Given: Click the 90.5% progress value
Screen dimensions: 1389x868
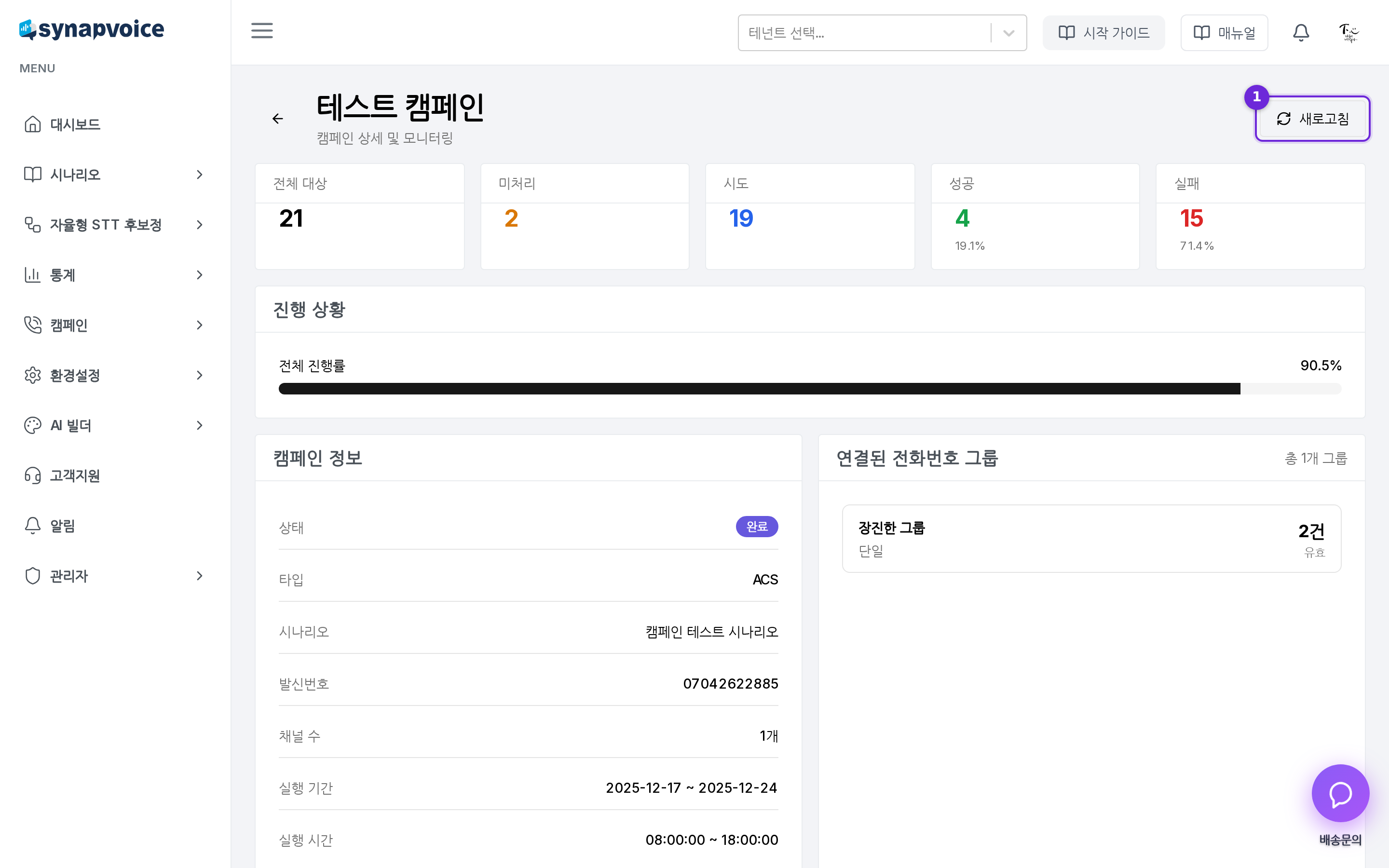Looking at the screenshot, I should (x=1321, y=366).
